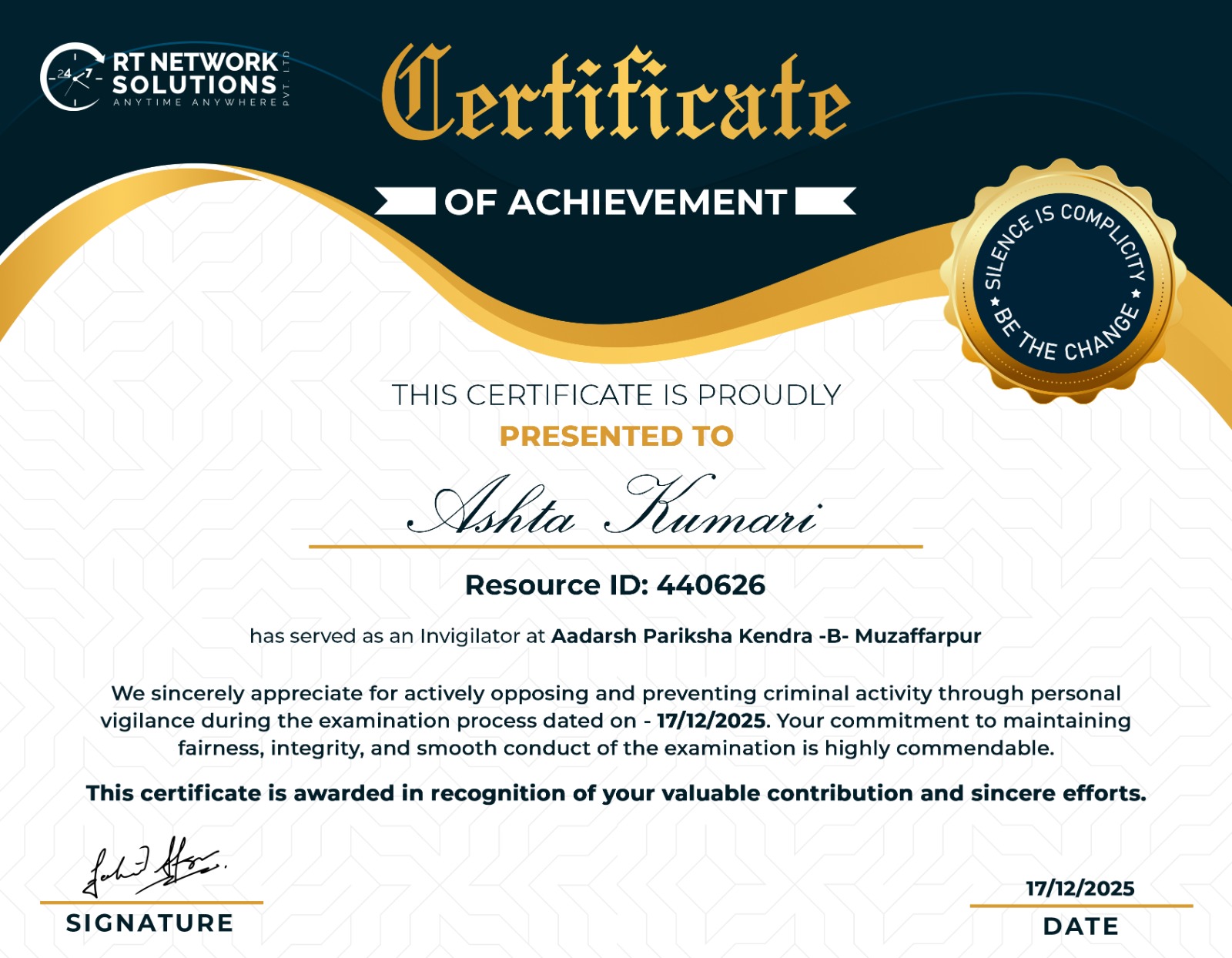Click the recipient name Ashta Kumari
Screen dimensions: 1232x958
pyautogui.click(x=614, y=508)
